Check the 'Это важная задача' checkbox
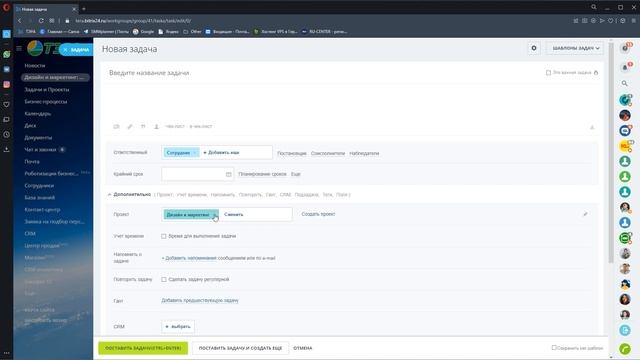The image size is (640, 360). pos(548,73)
